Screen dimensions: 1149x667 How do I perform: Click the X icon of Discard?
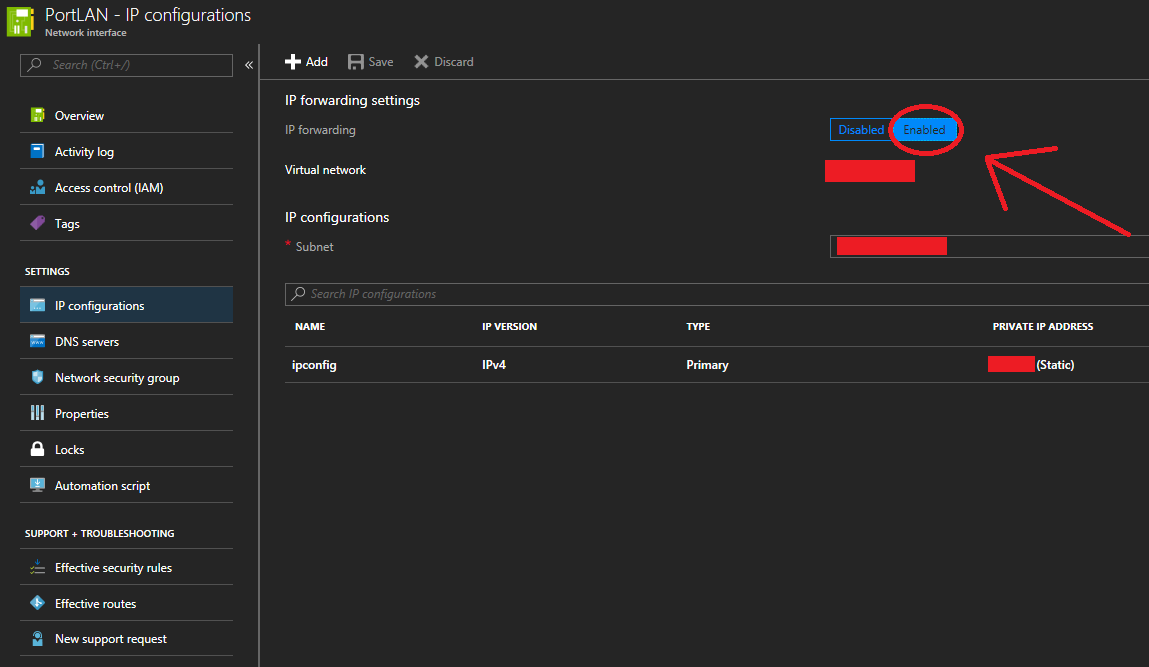pos(421,62)
